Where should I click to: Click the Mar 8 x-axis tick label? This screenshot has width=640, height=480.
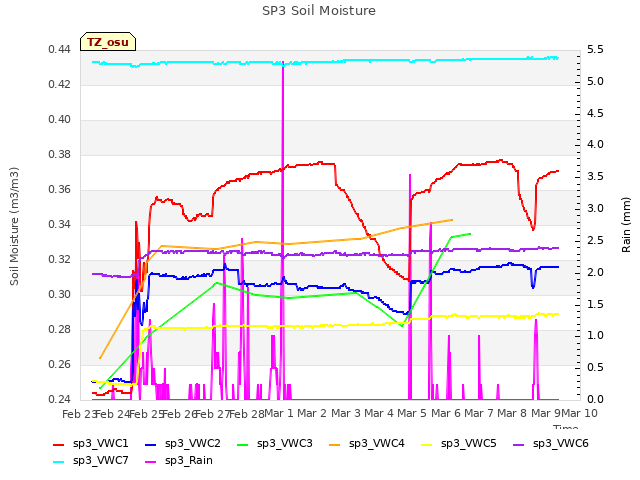click(x=512, y=414)
